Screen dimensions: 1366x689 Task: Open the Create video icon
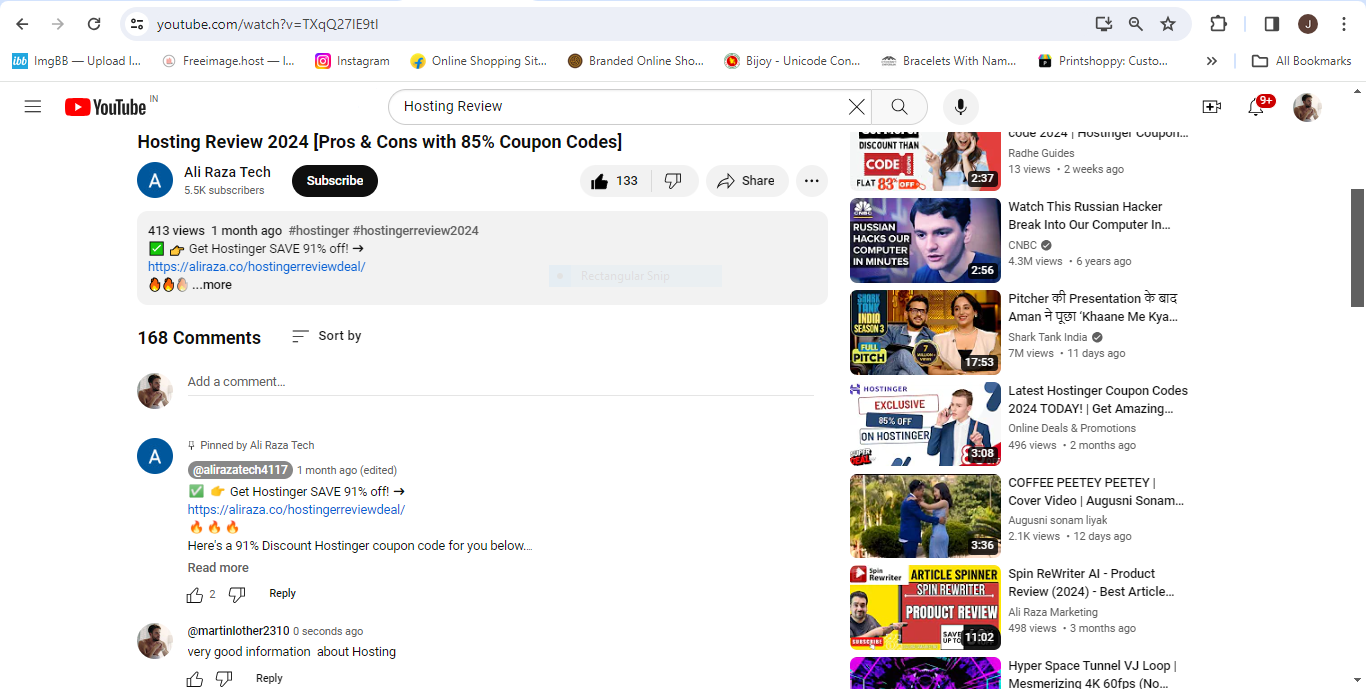1211,107
